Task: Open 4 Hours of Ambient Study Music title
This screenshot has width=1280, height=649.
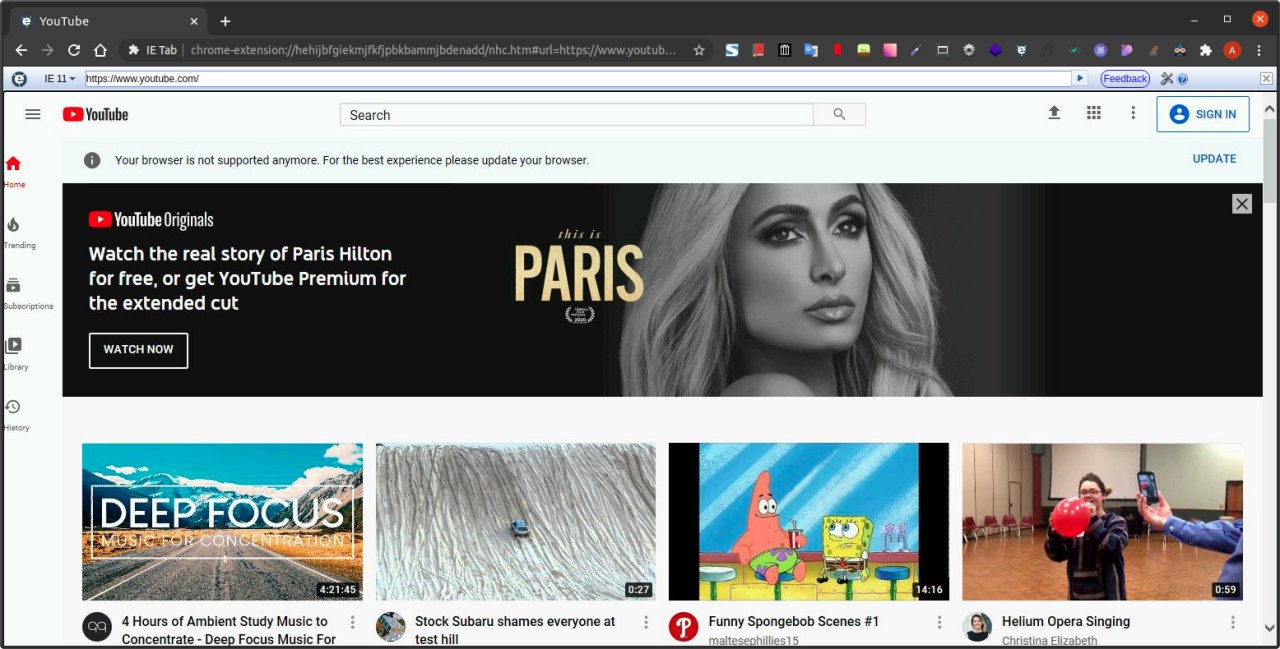Action: [x=229, y=630]
